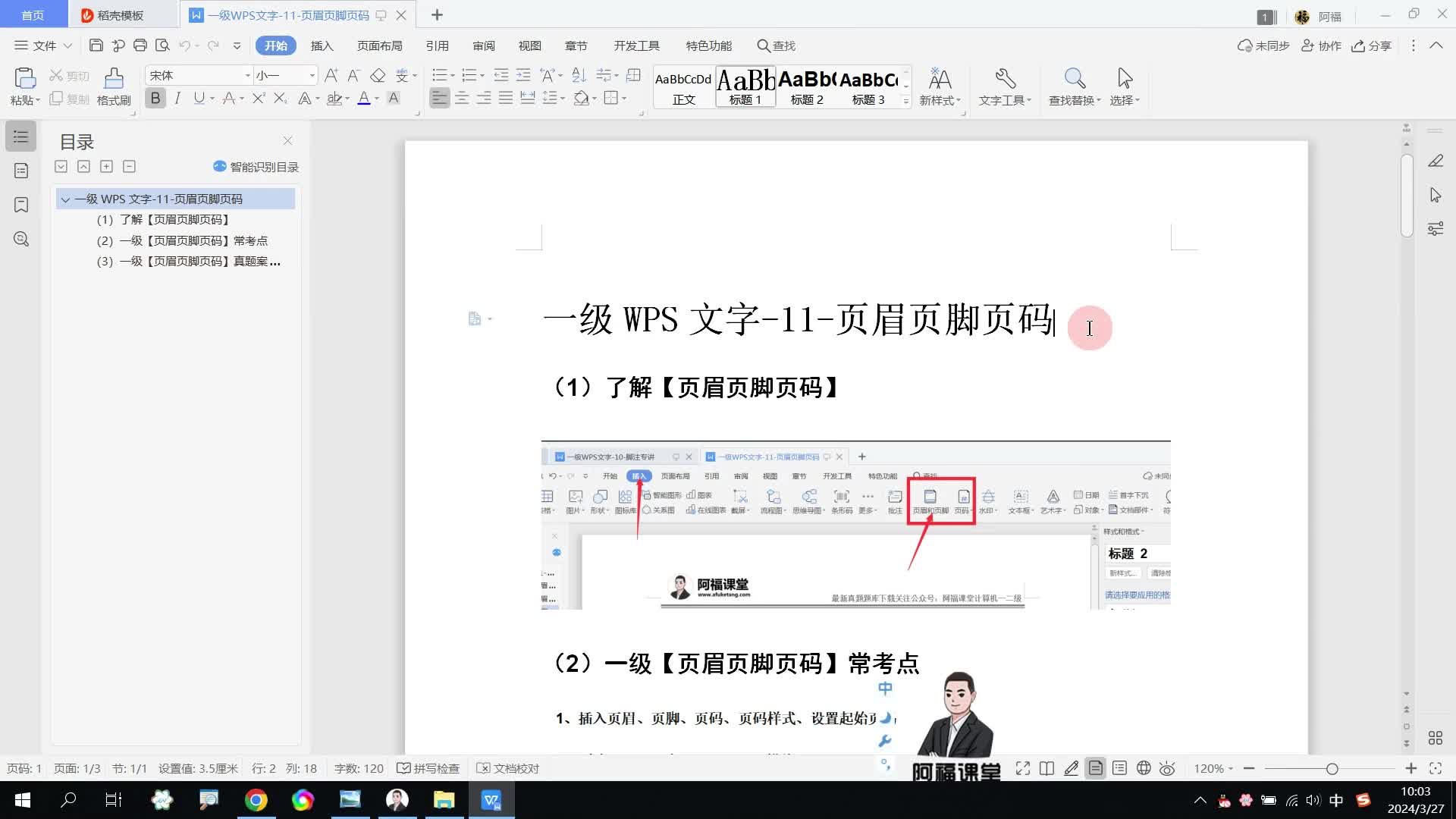Viewport: 1456px width, 819px height.
Task: Open the font size dropdown showing 小一
Action: (x=312, y=75)
